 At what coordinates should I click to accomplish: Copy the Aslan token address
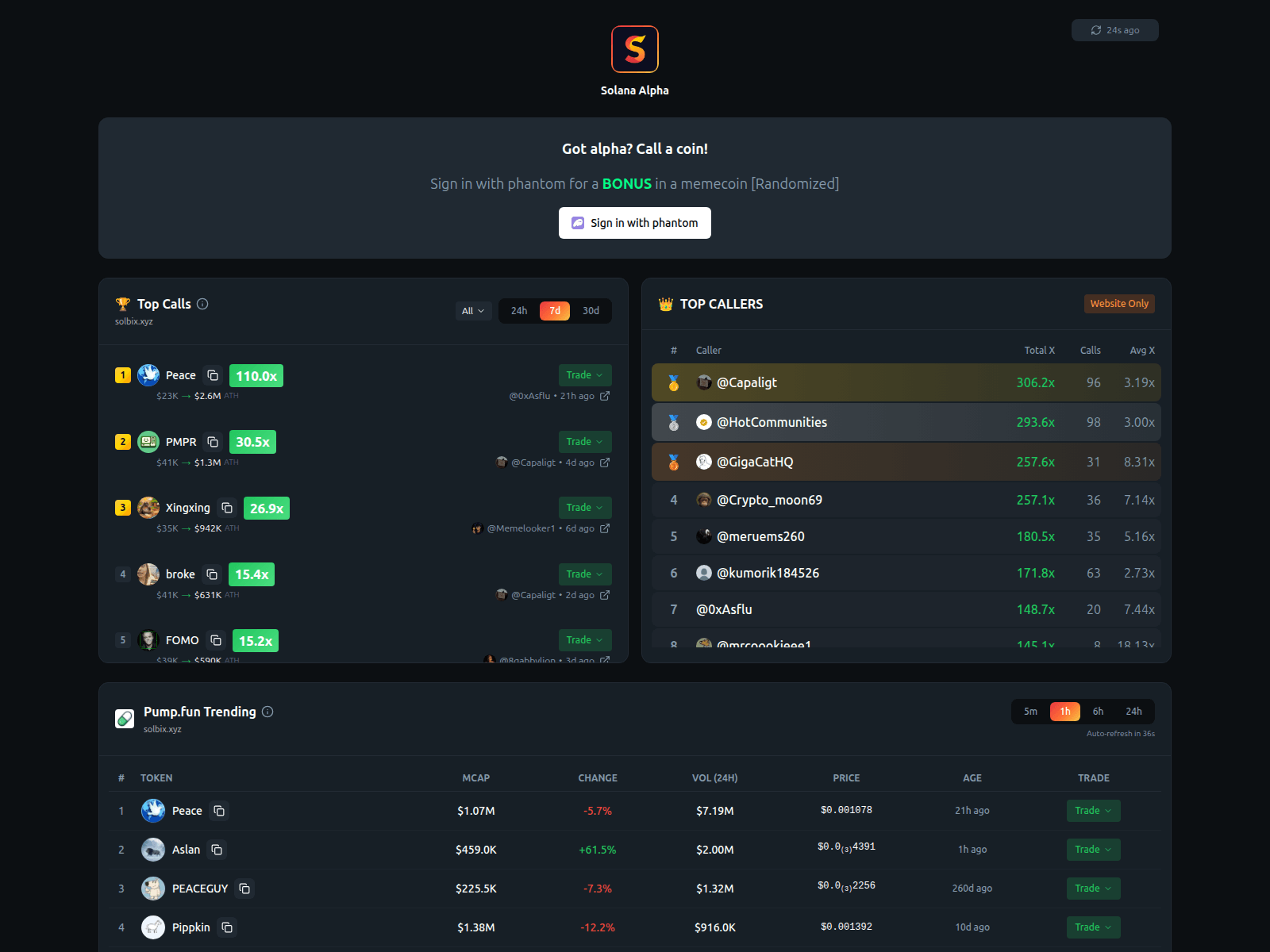217,849
